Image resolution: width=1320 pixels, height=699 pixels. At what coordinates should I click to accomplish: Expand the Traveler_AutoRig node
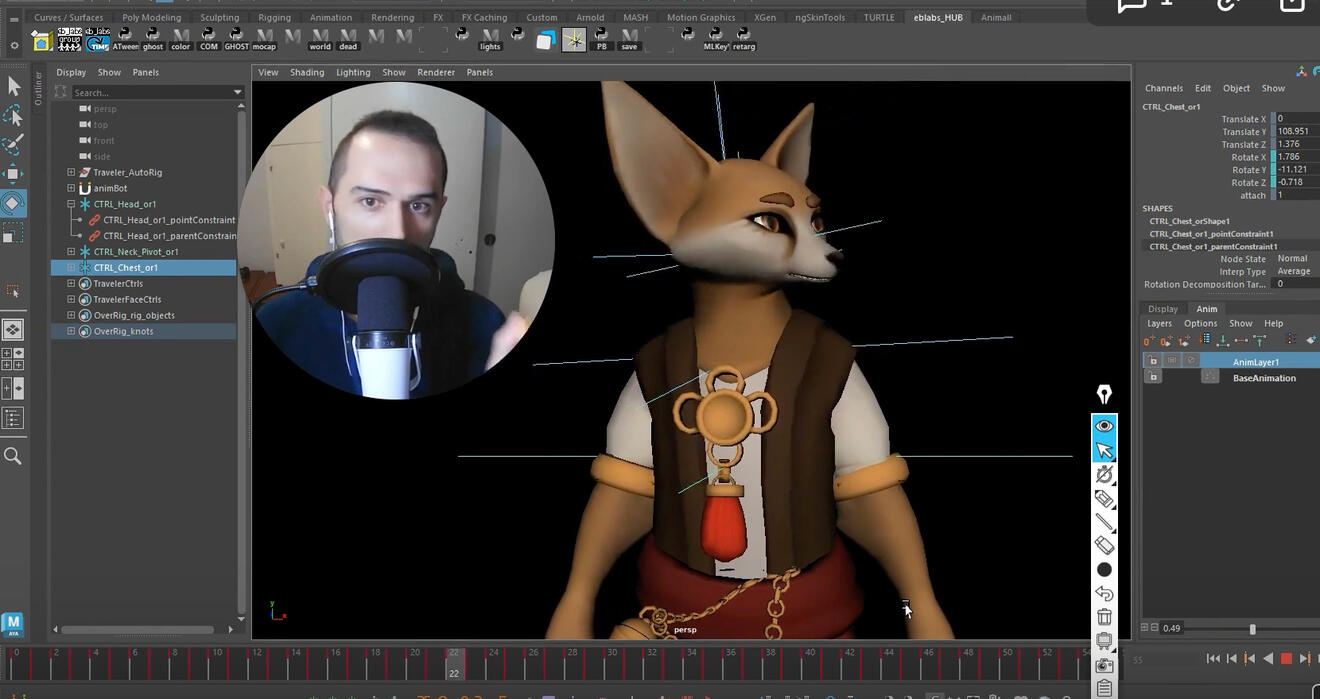[71, 172]
